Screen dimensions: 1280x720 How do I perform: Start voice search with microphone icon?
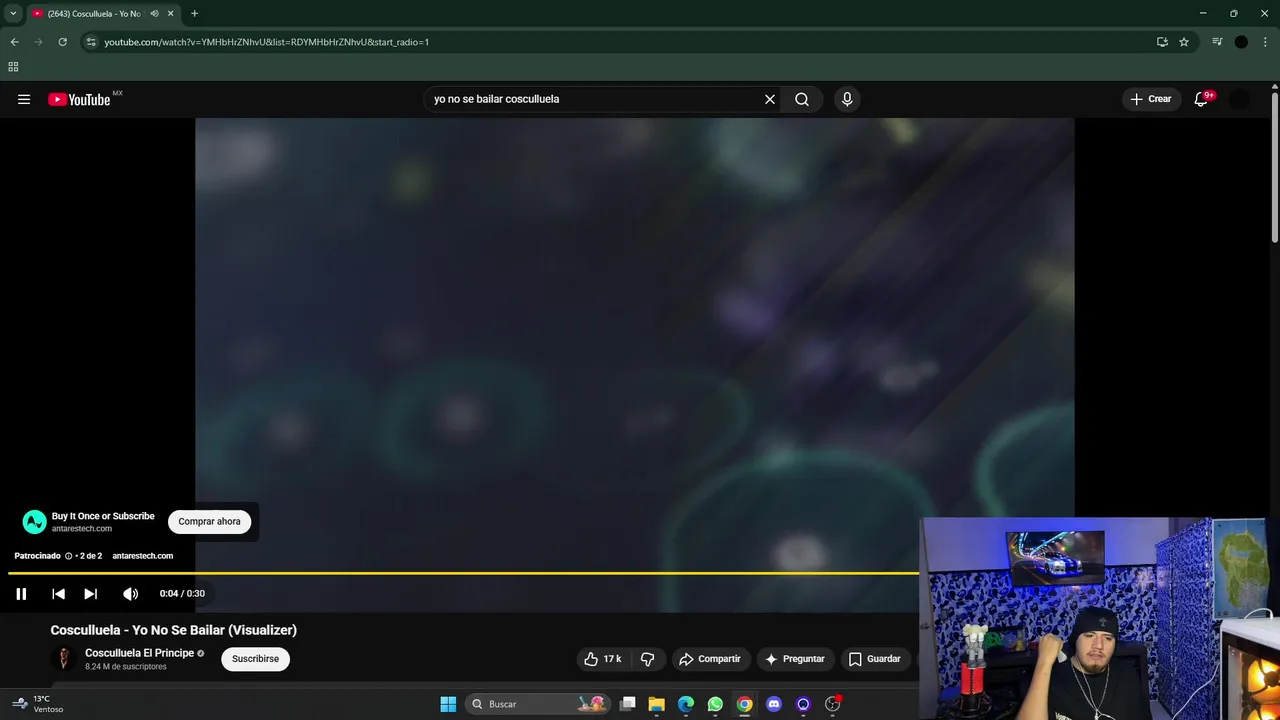[847, 99]
